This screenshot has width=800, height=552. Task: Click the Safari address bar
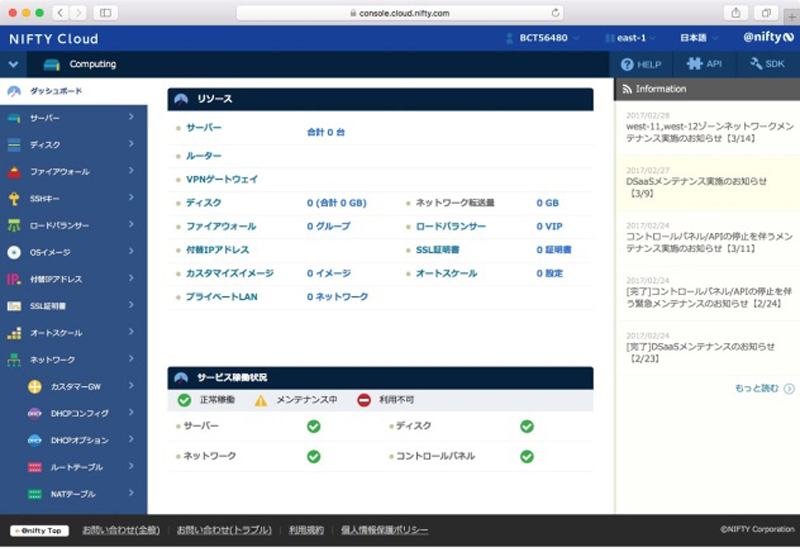pyautogui.click(x=400, y=13)
